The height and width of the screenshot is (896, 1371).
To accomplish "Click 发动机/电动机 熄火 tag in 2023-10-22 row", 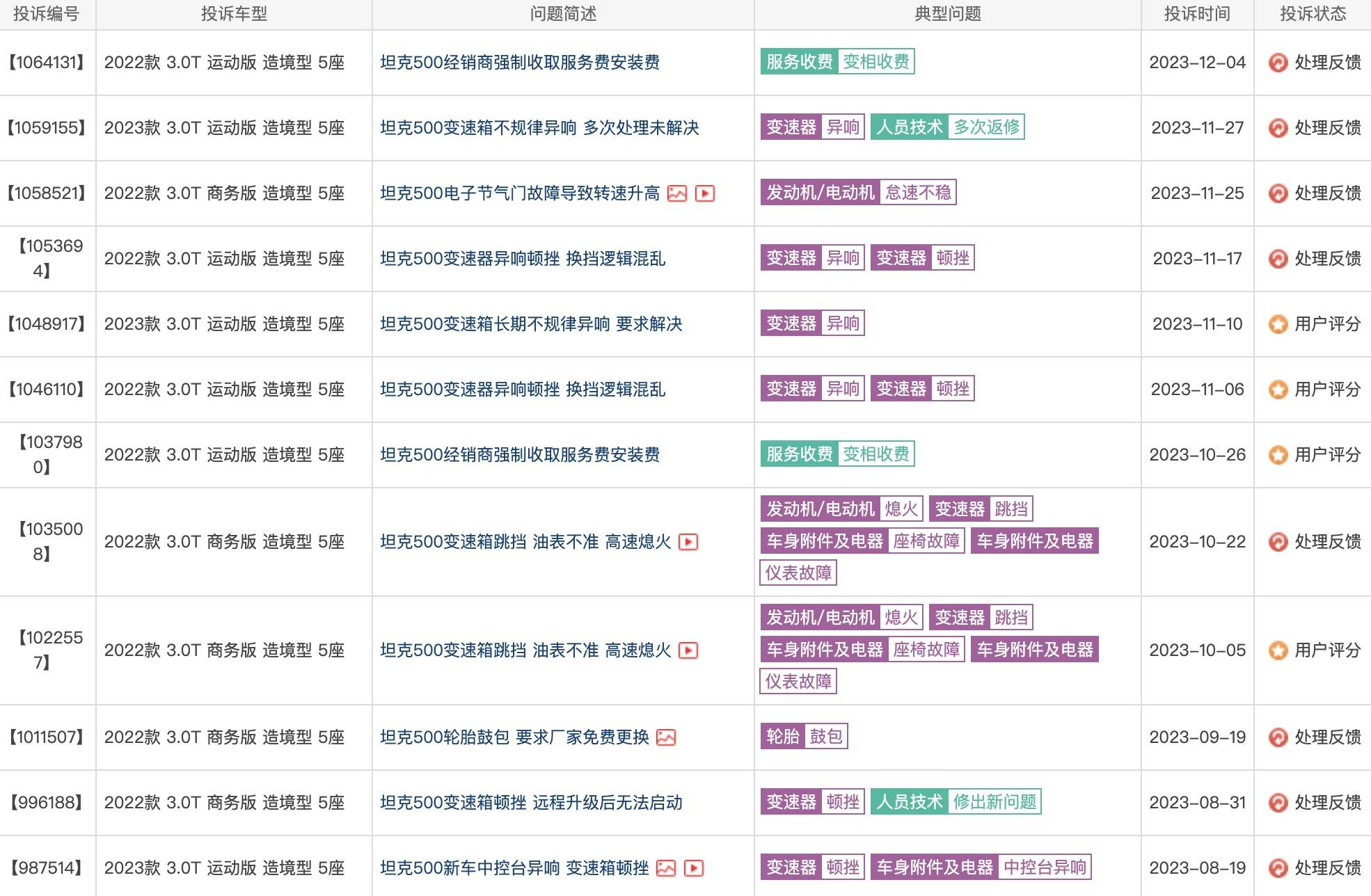I will (x=841, y=509).
